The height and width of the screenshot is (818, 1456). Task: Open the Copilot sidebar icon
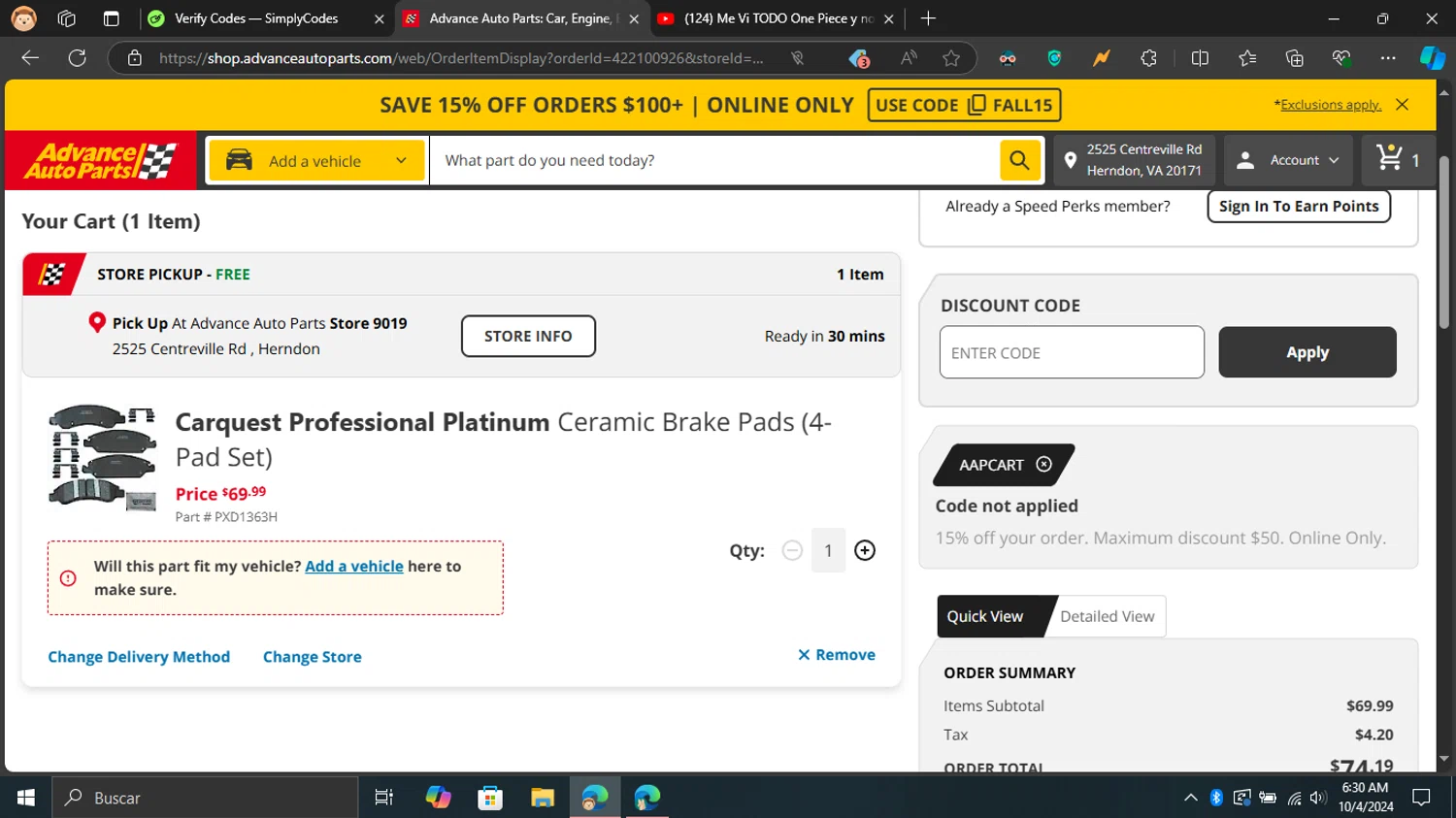click(x=1433, y=58)
